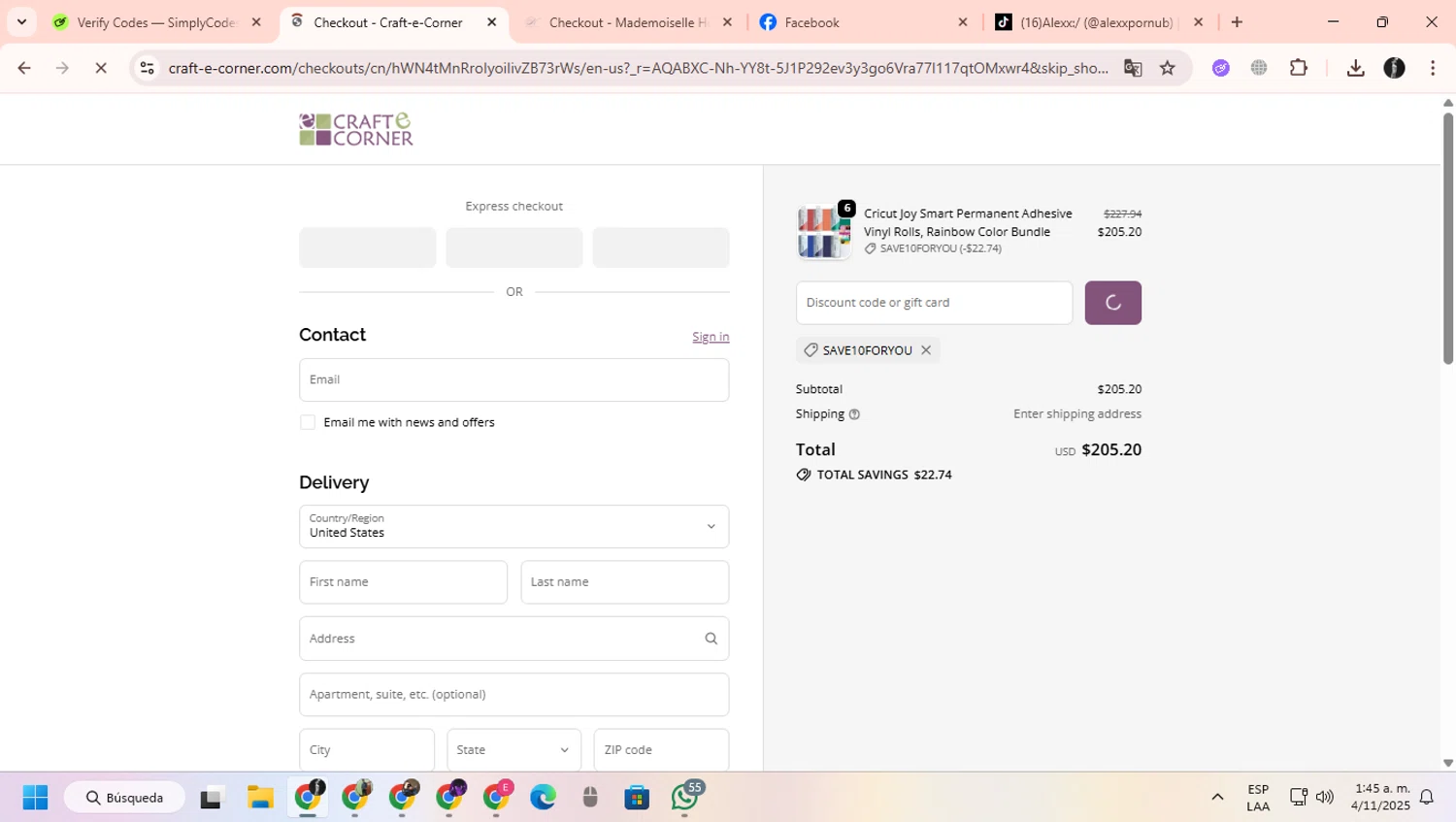Open the Chrome three-dot menu

pyautogui.click(x=1433, y=68)
